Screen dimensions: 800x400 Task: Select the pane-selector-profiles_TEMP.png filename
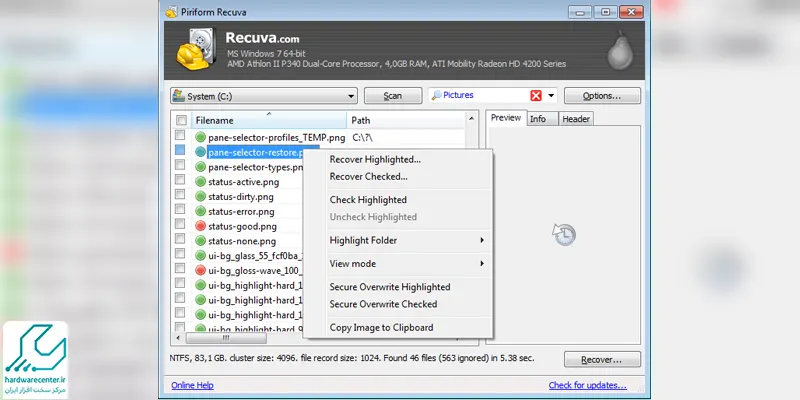pyautogui.click(x=277, y=138)
